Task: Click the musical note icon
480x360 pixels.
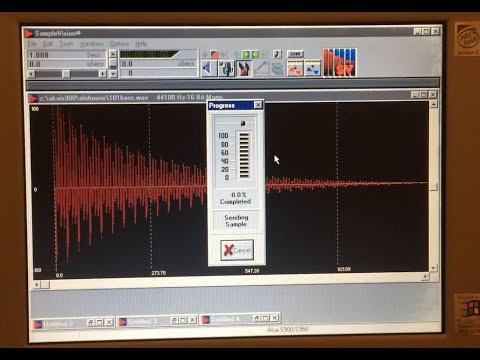Action: click(277, 54)
